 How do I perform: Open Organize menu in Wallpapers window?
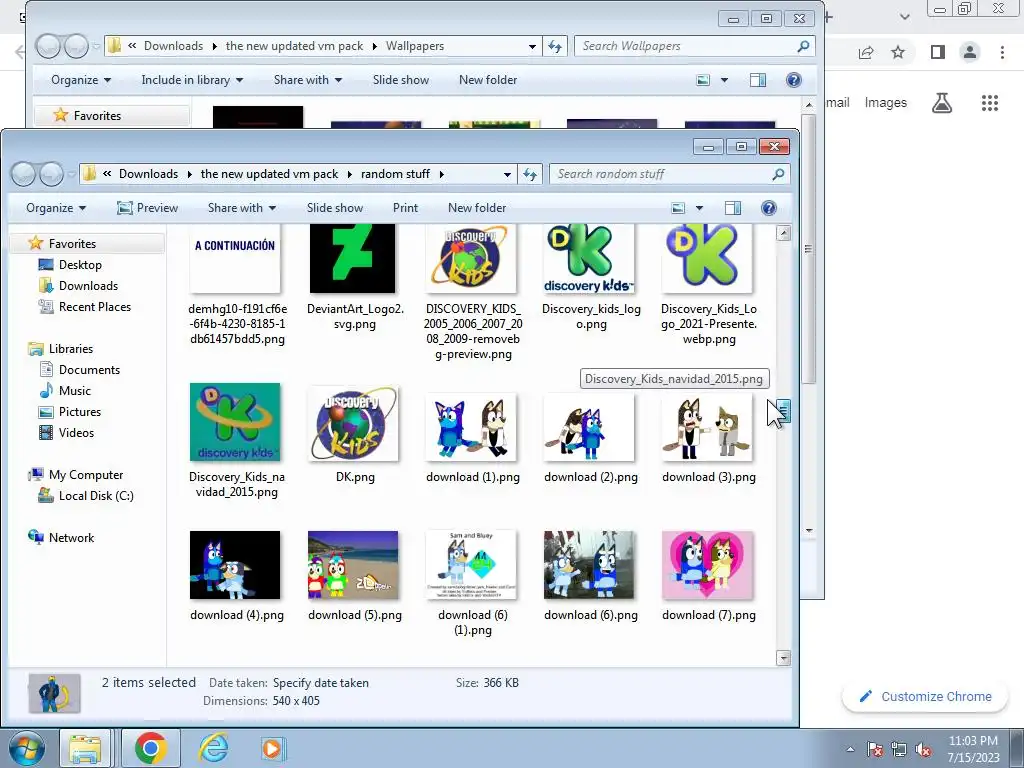click(x=81, y=80)
